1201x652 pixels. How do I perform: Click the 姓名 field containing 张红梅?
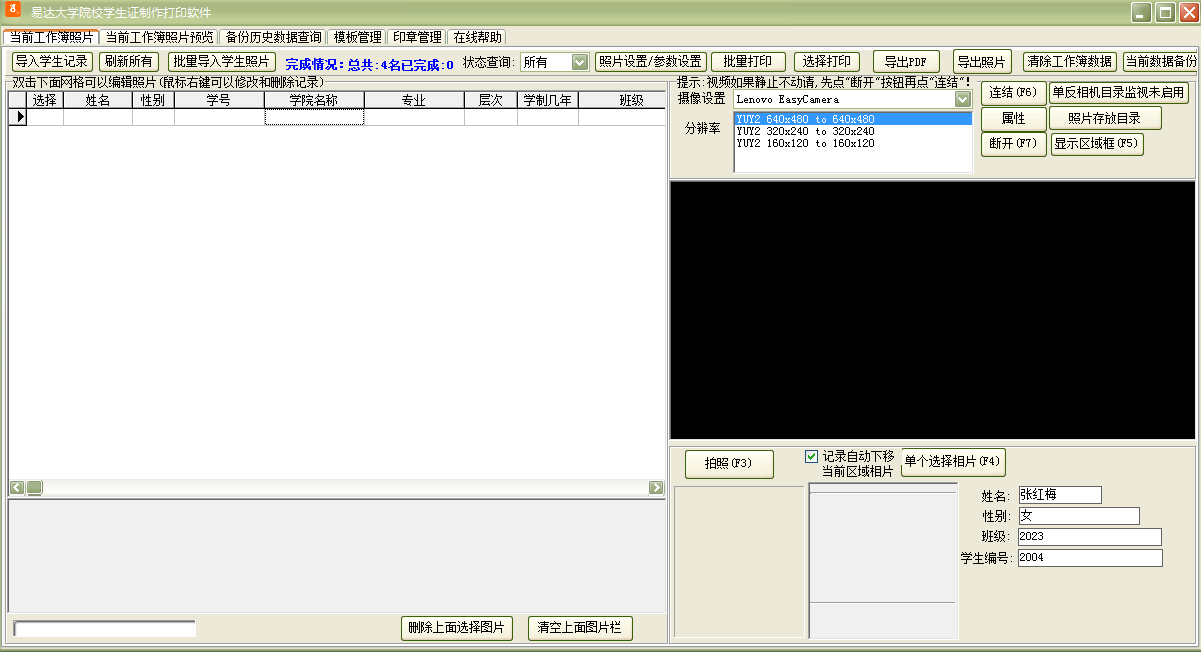coord(1059,495)
